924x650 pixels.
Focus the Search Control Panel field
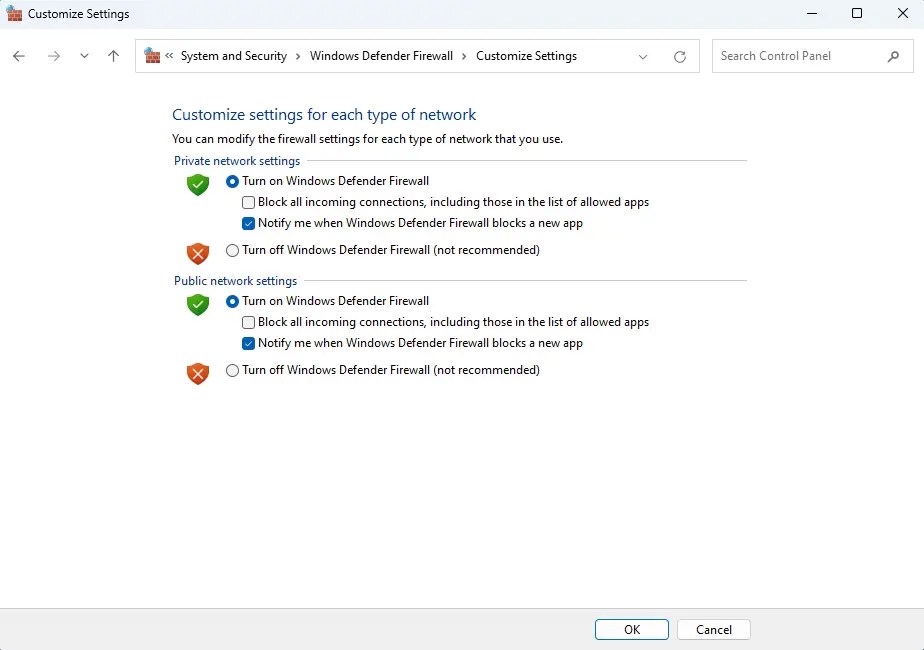point(801,56)
